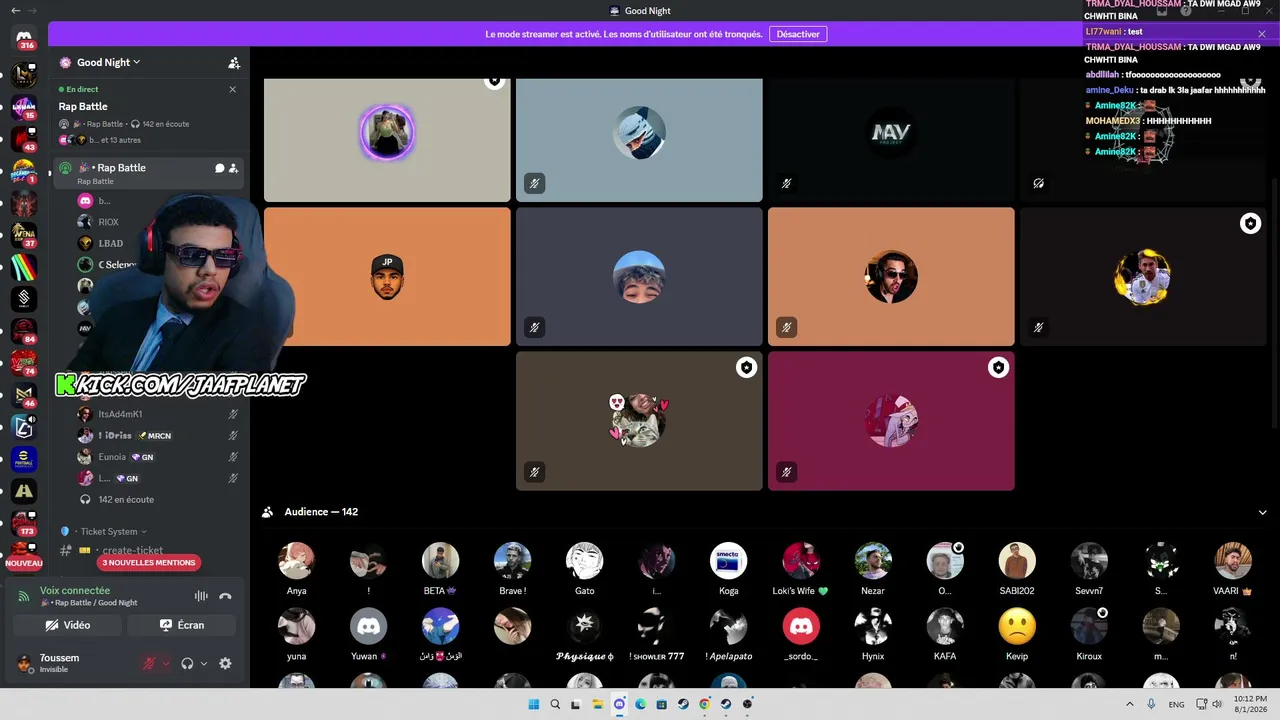Toggle headphone deafen in user panel

187,663
